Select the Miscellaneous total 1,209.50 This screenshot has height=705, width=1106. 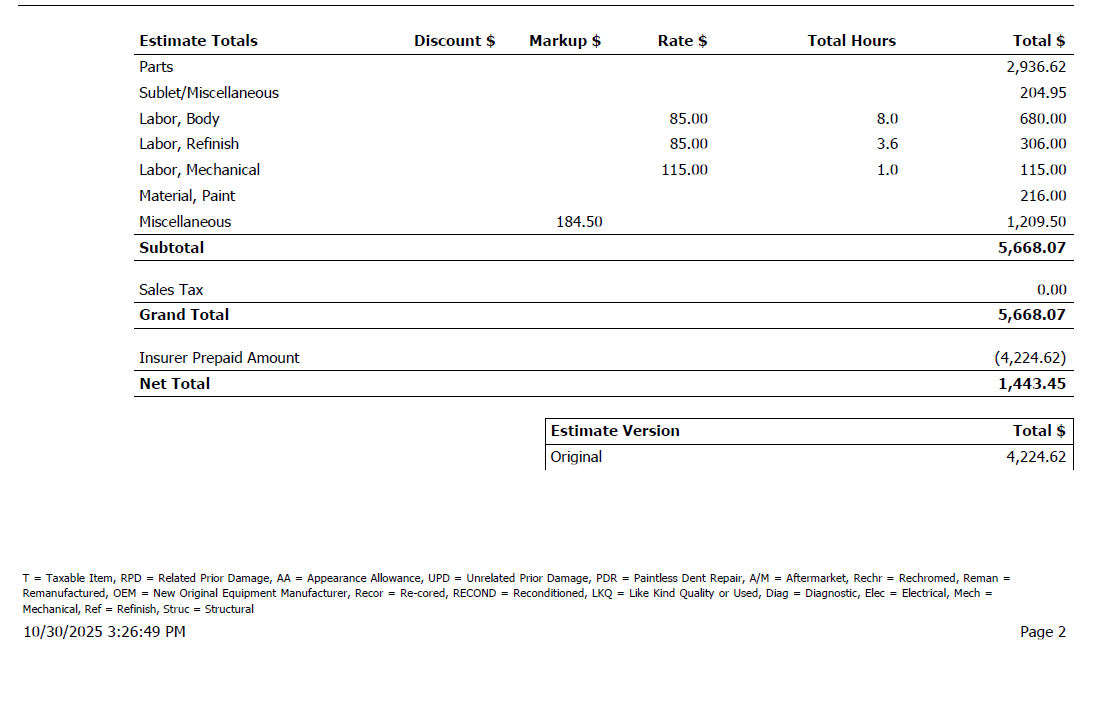[x=1035, y=222]
